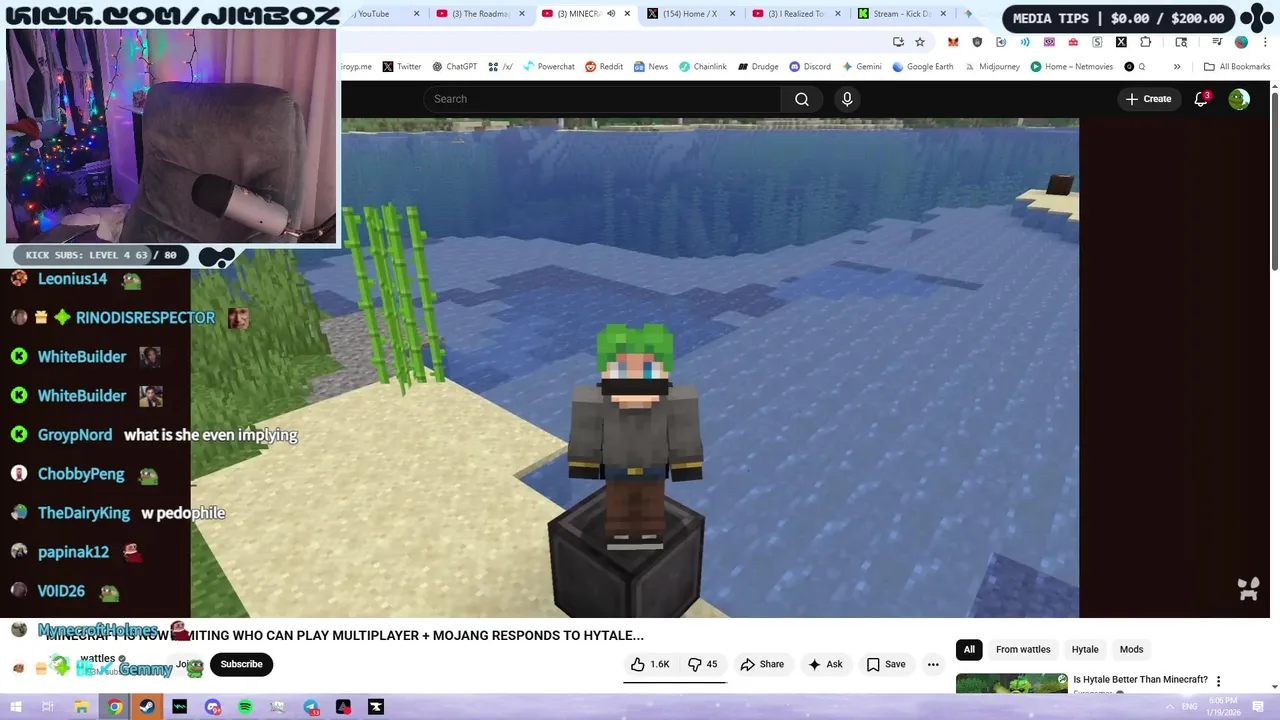
Task: Open News bookmark
Action: 650,67
